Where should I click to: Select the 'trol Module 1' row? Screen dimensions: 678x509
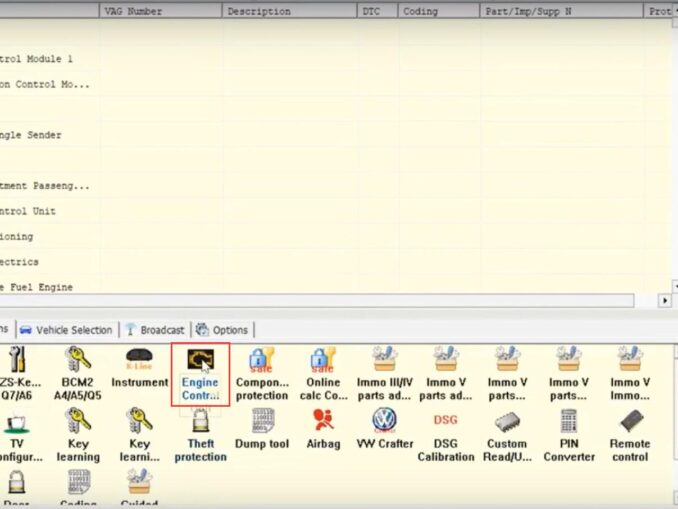point(335,59)
